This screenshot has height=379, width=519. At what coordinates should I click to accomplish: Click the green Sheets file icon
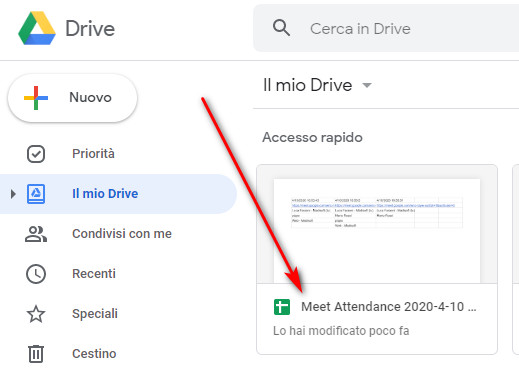pos(282,307)
